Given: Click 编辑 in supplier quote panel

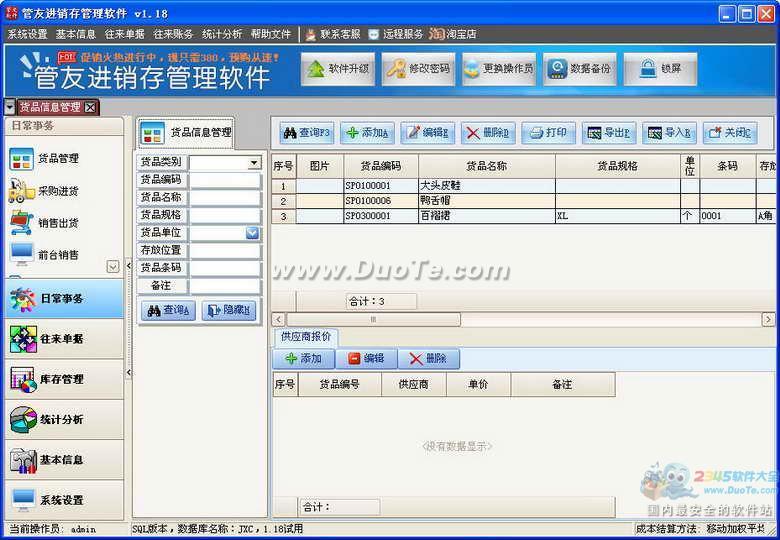Looking at the screenshot, I should pyautogui.click(x=366, y=359).
